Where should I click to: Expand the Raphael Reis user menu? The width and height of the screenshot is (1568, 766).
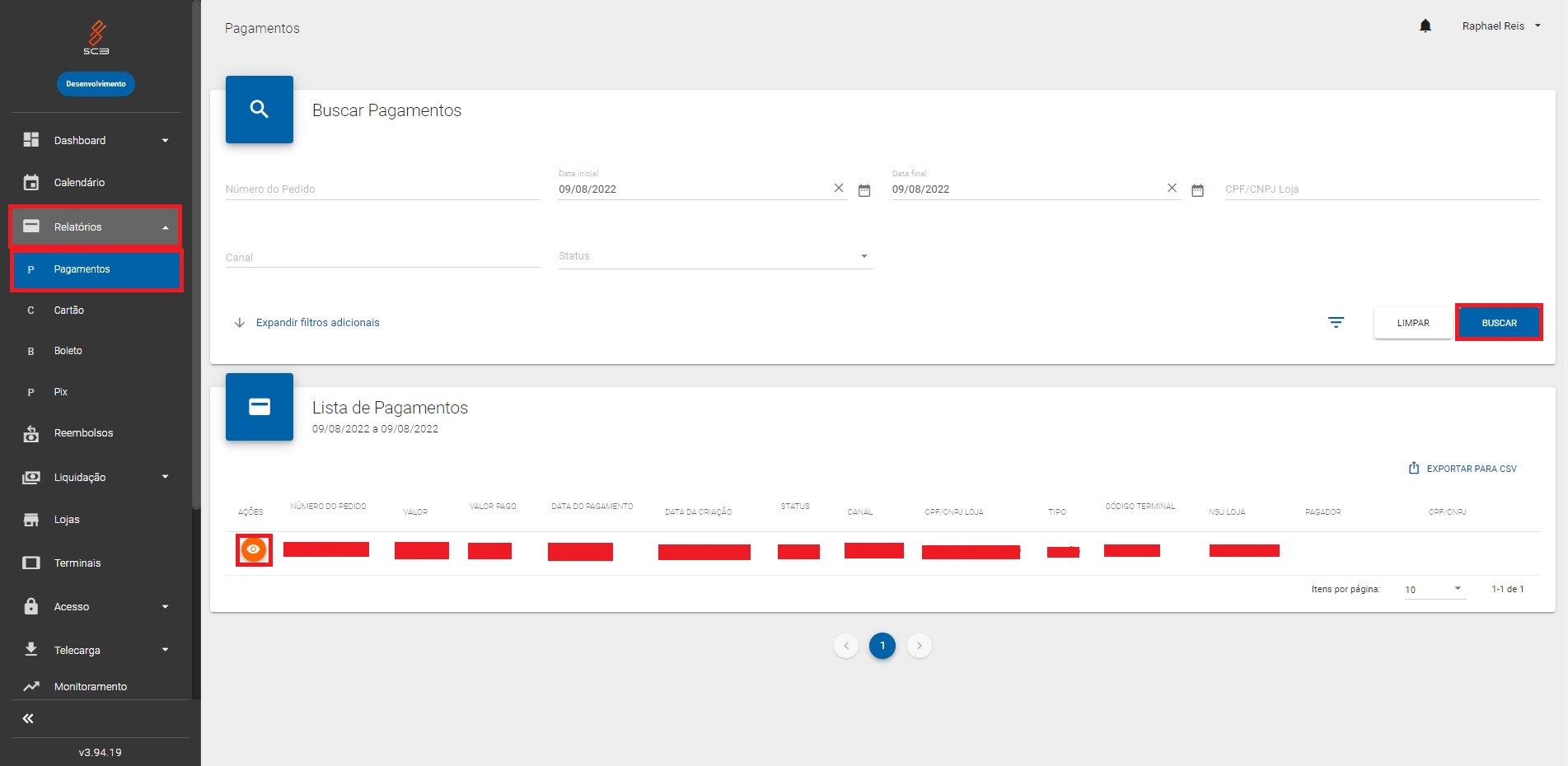[x=1500, y=26]
